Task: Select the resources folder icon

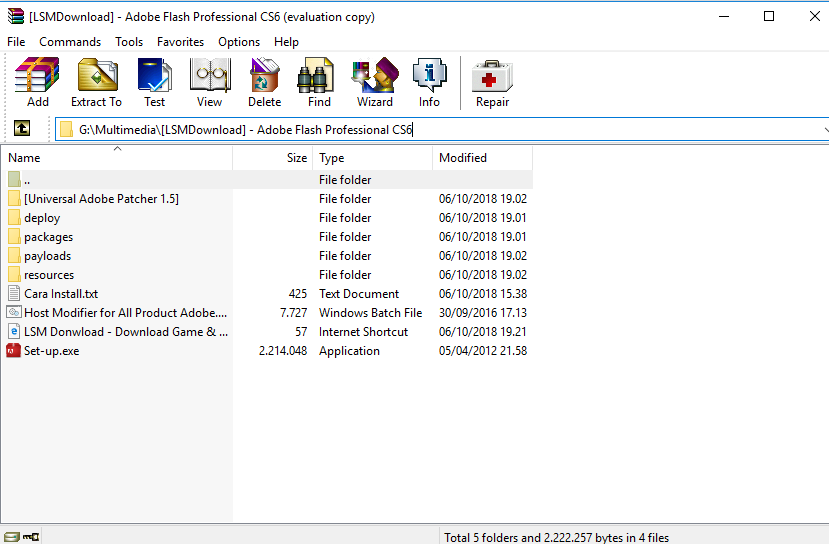Action: [14, 275]
